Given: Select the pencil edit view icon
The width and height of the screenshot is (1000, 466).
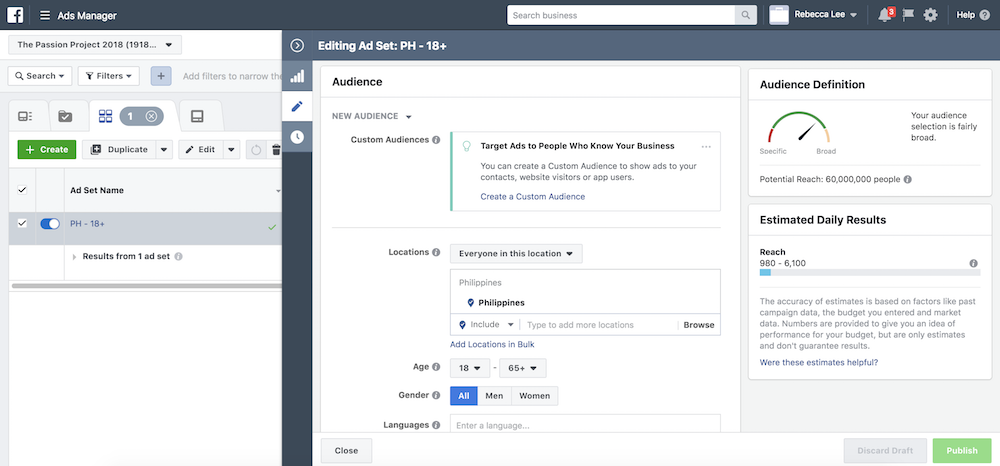Looking at the screenshot, I should point(297,106).
